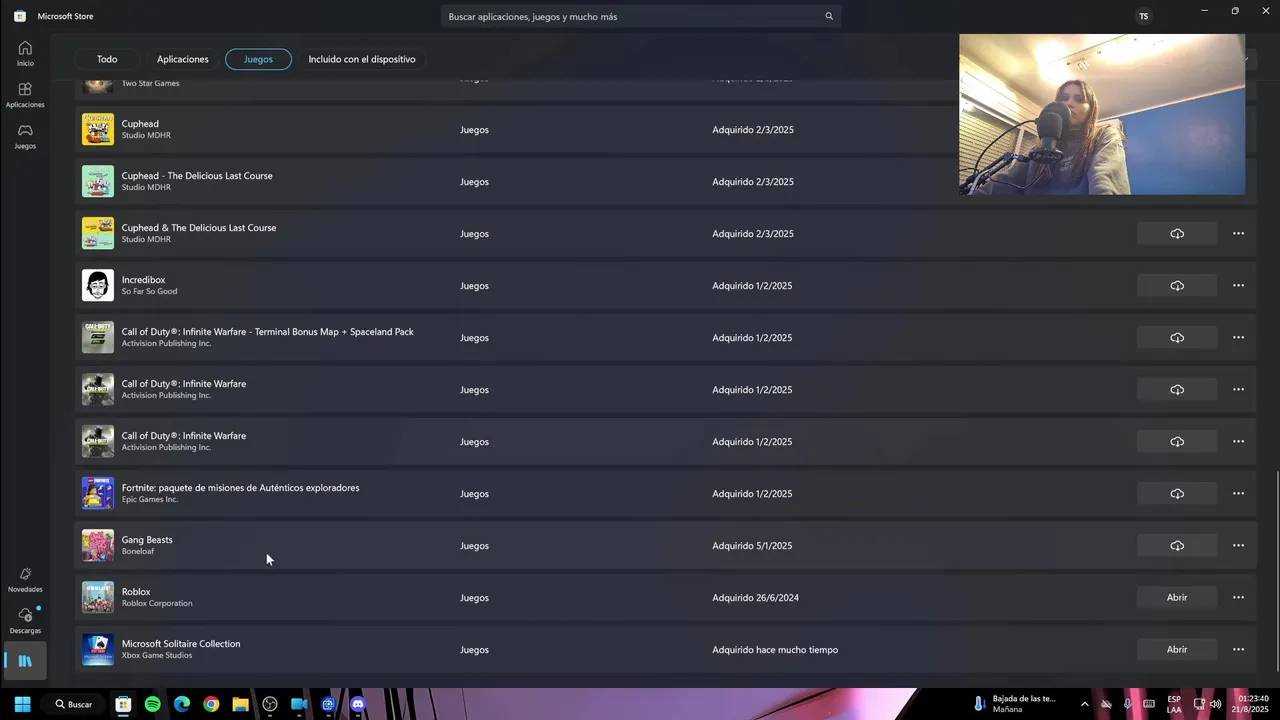Image resolution: width=1280 pixels, height=720 pixels.
Task: Select Incluido con el dispositivo filter
Action: tap(362, 59)
